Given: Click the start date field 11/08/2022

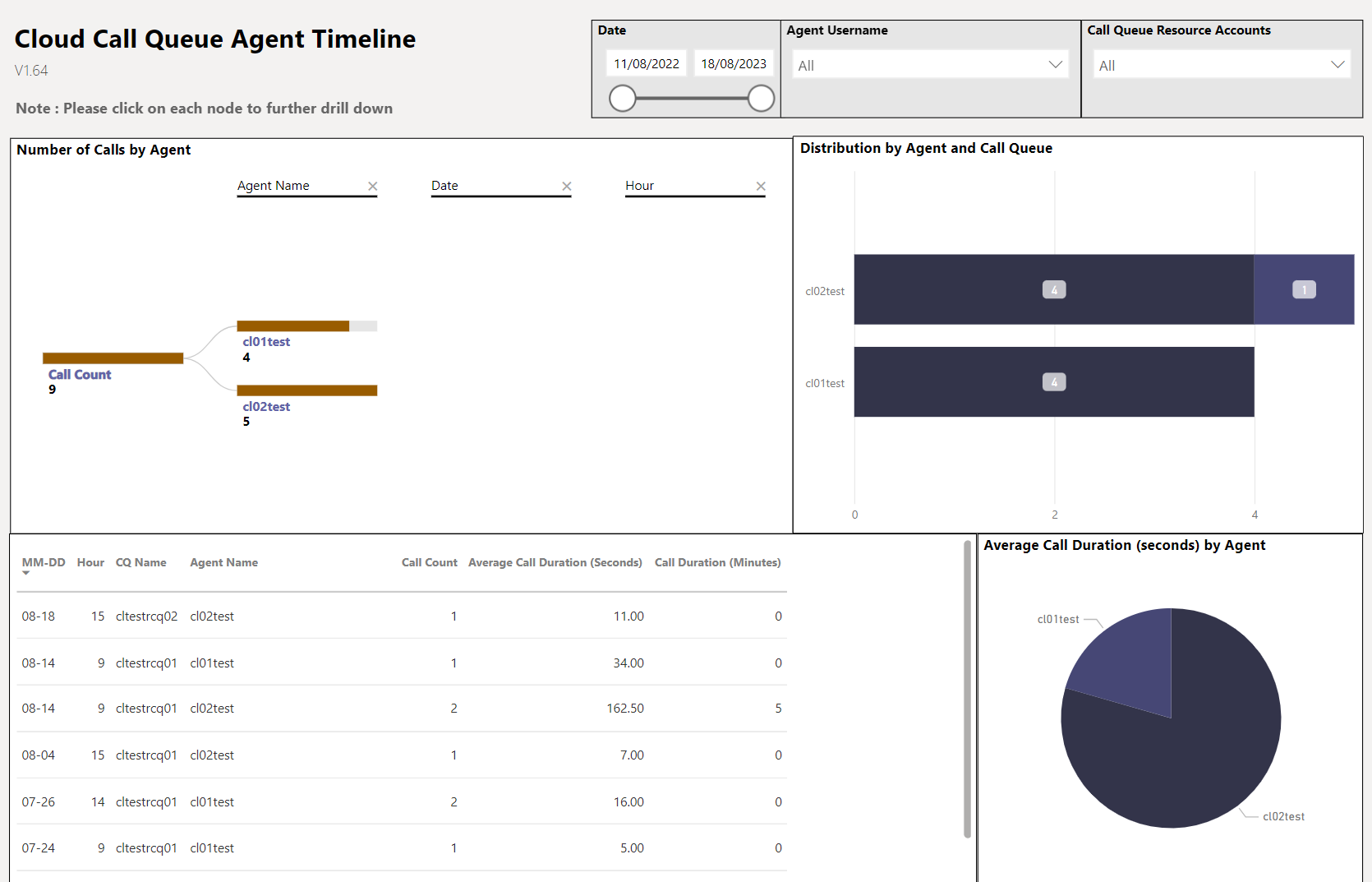Looking at the screenshot, I should point(647,63).
